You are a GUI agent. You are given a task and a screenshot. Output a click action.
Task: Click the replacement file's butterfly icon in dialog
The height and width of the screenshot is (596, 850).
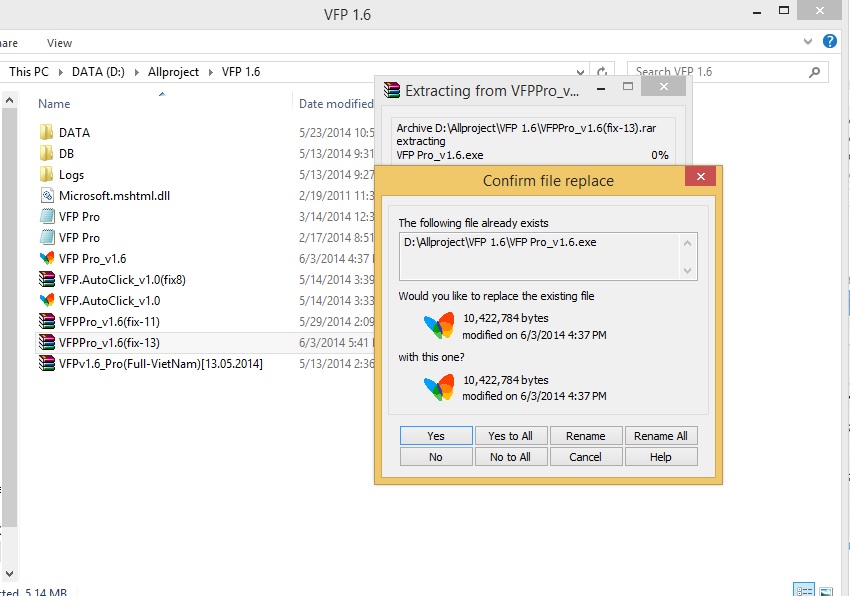439,388
